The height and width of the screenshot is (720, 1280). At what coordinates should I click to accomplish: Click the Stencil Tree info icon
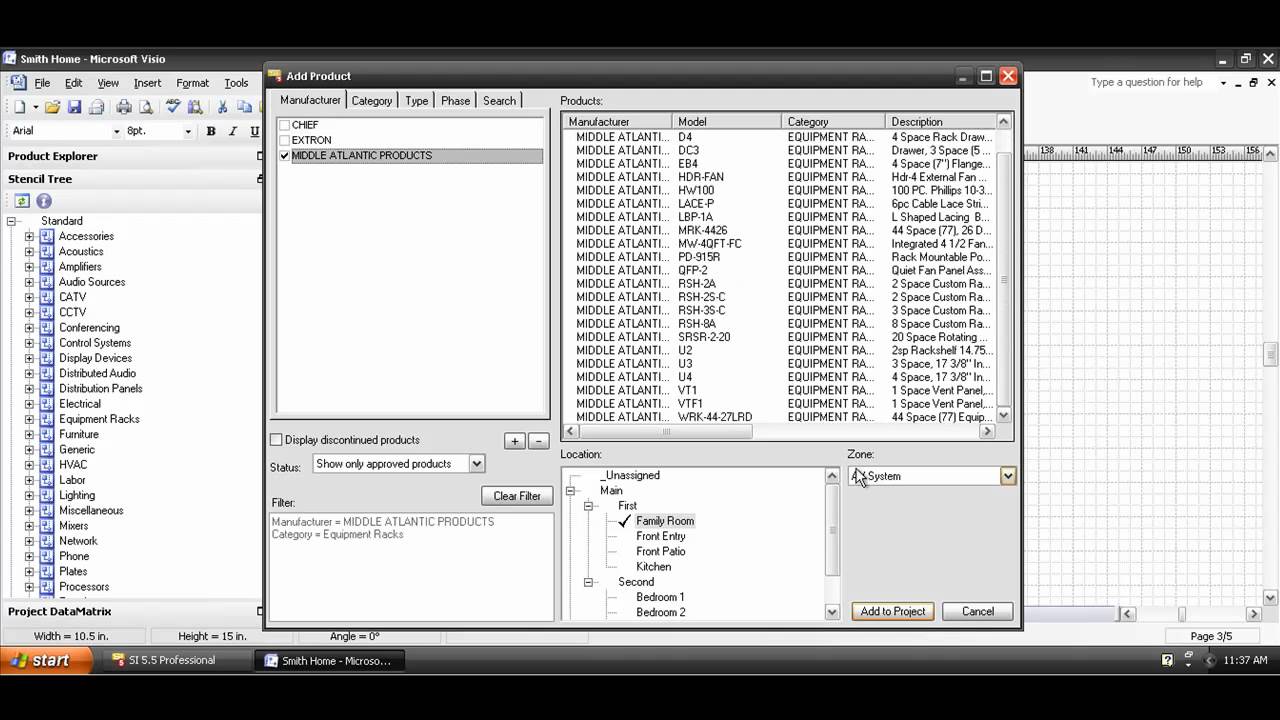44,201
